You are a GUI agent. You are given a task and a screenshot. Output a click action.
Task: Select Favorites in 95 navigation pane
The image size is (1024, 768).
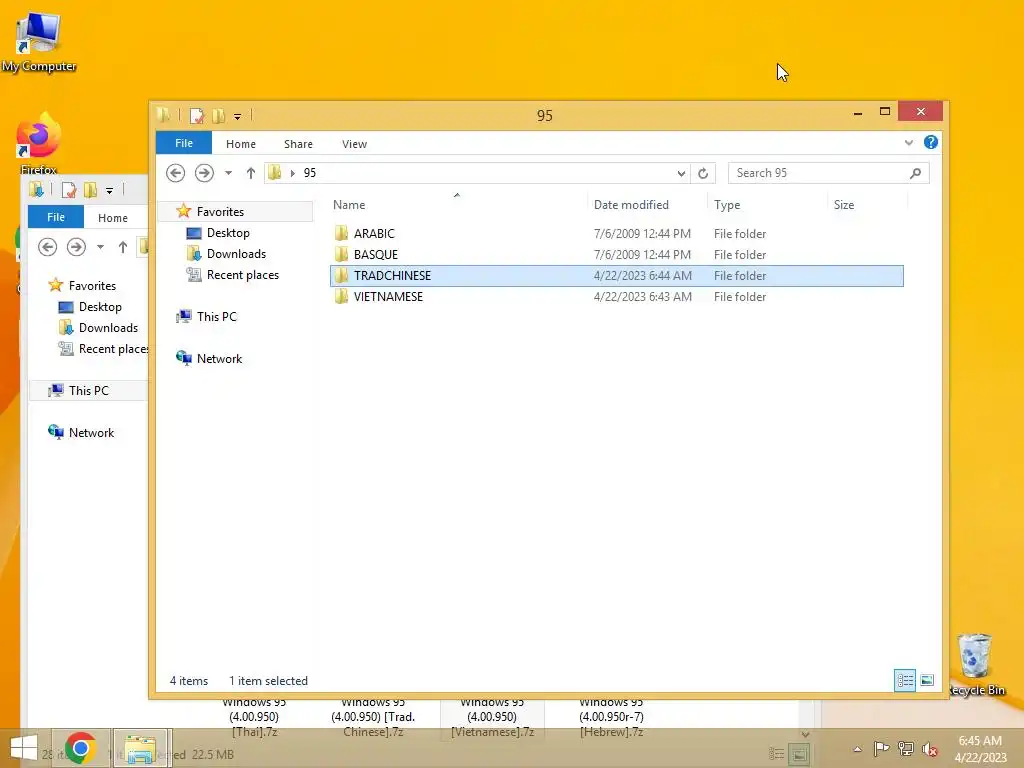[219, 212]
